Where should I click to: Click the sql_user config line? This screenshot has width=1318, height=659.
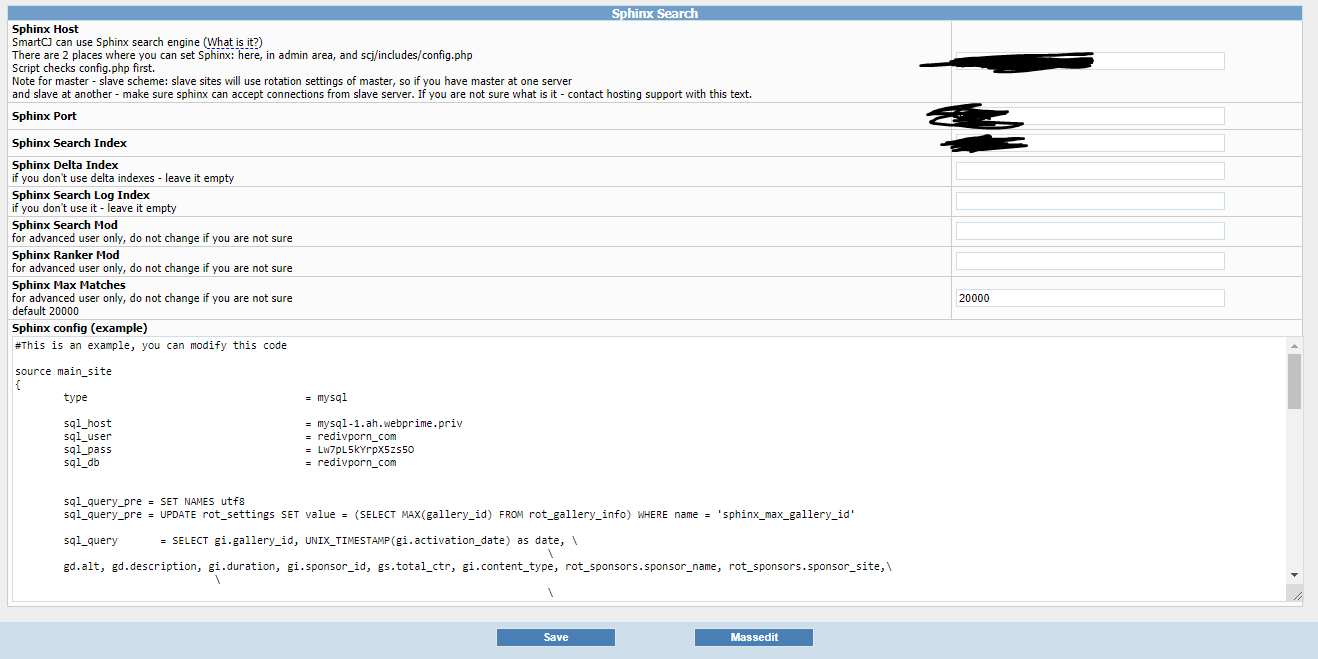pos(230,436)
